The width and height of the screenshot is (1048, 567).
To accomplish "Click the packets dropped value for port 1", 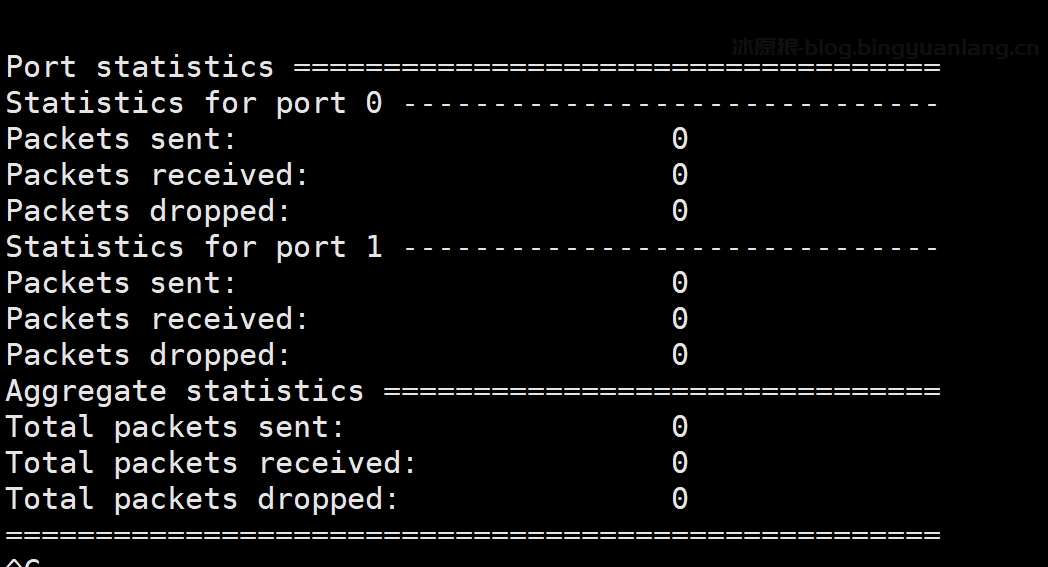I will 680,355.
